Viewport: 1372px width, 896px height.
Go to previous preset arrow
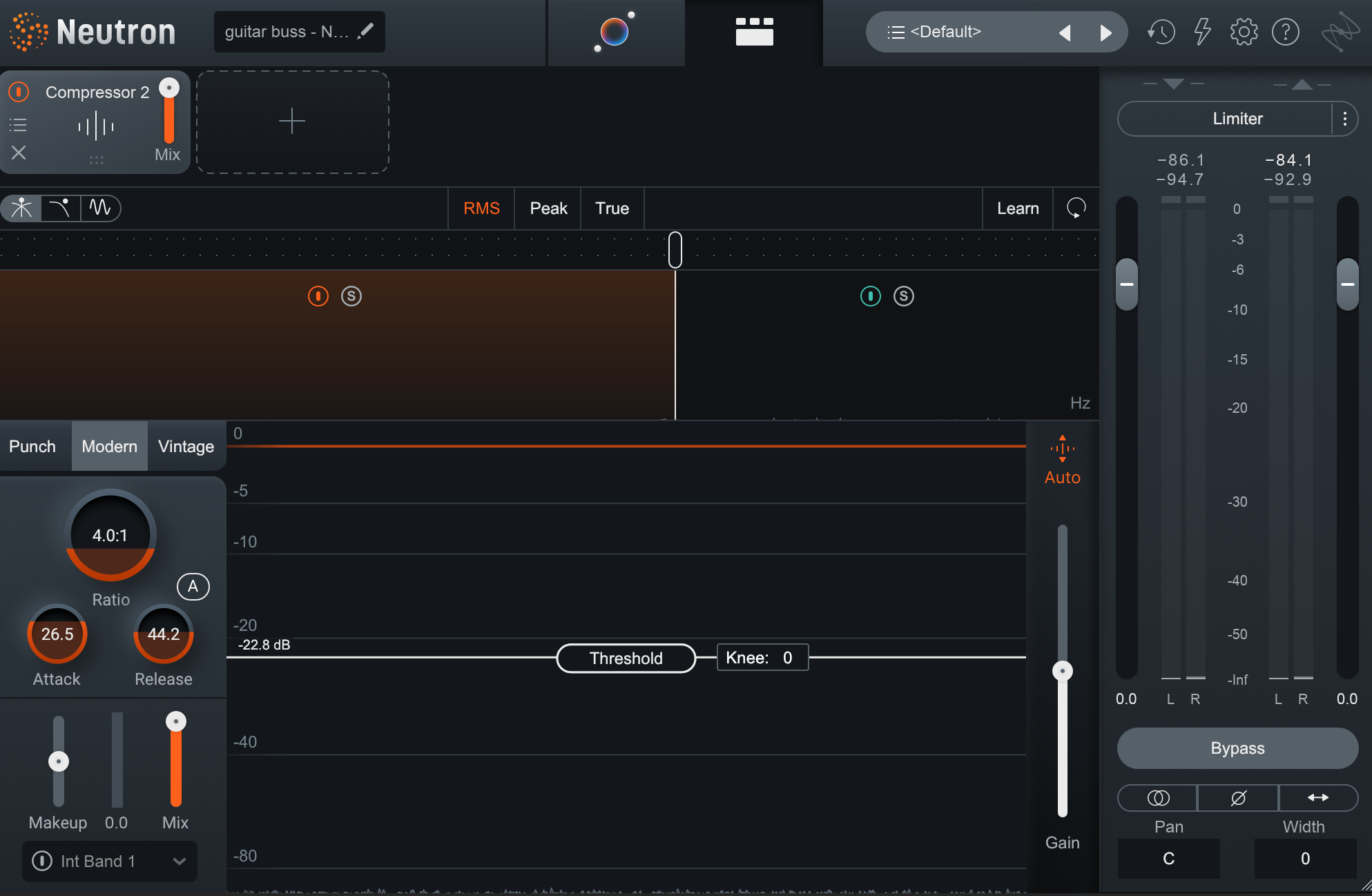pyautogui.click(x=1065, y=32)
